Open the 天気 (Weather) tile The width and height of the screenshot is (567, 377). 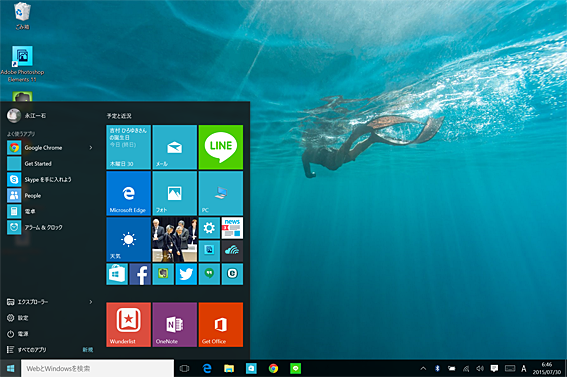[128, 239]
